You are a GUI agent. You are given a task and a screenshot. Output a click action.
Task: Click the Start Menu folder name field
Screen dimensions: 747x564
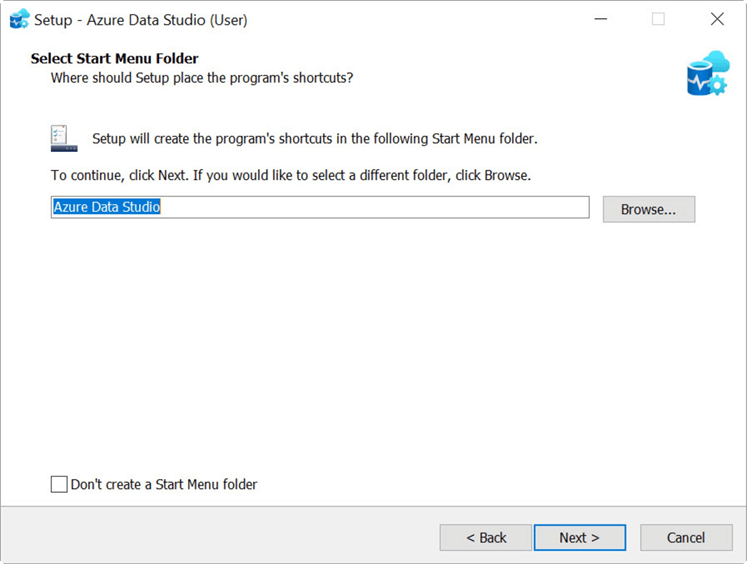click(x=320, y=207)
